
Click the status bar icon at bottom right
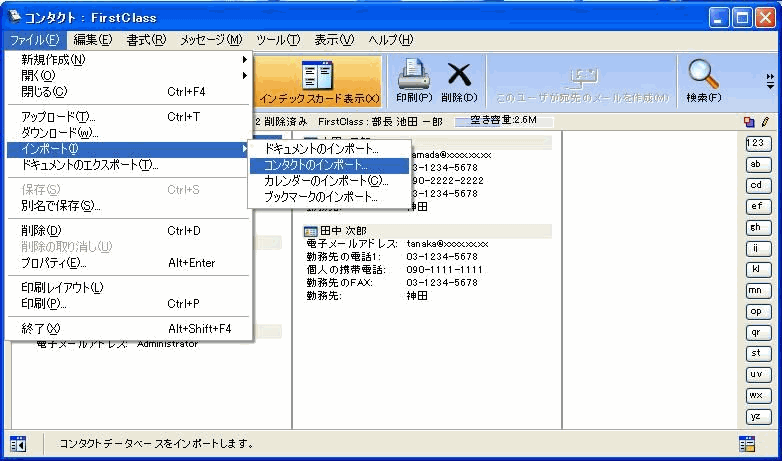pos(747,443)
